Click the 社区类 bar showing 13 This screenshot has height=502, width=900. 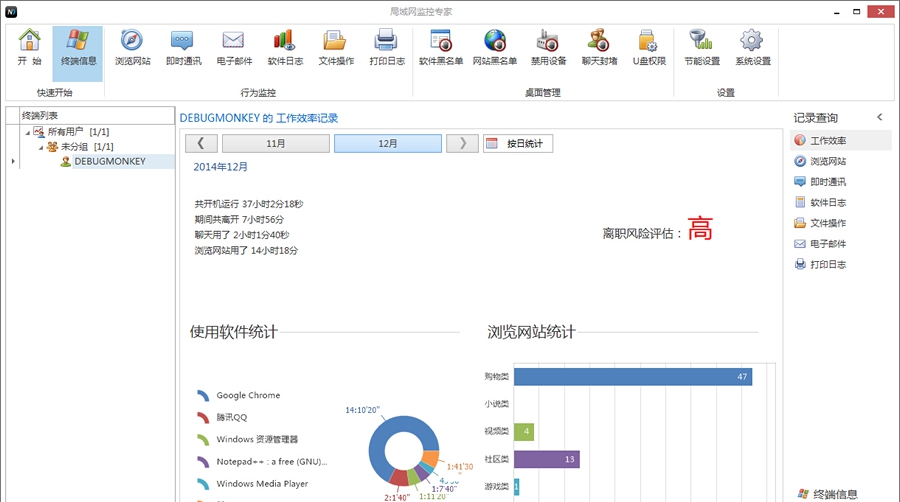click(x=546, y=459)
